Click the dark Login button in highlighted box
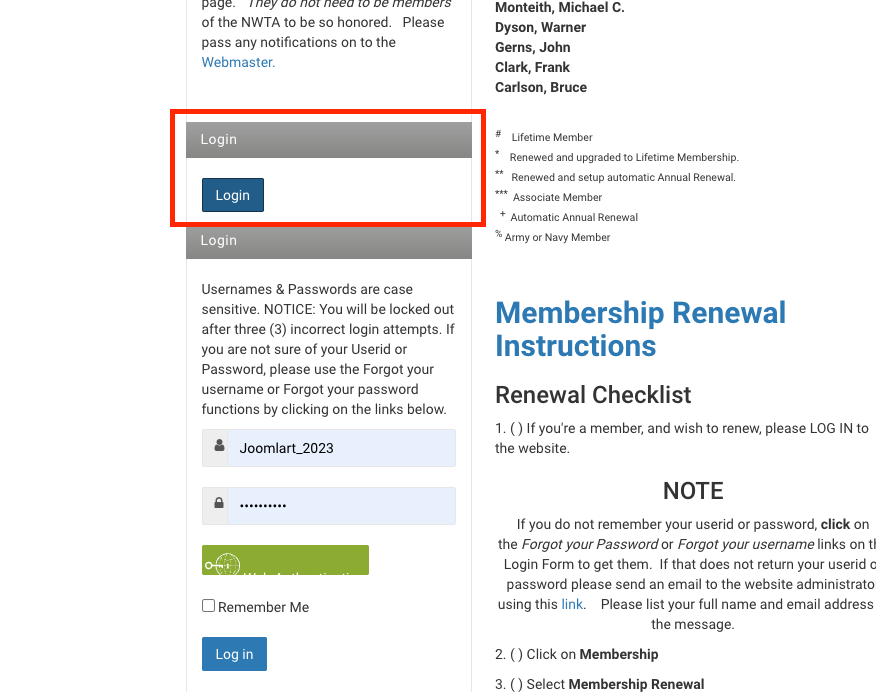The width and height of the screenshot is (876, 692). tap(232, 195)
